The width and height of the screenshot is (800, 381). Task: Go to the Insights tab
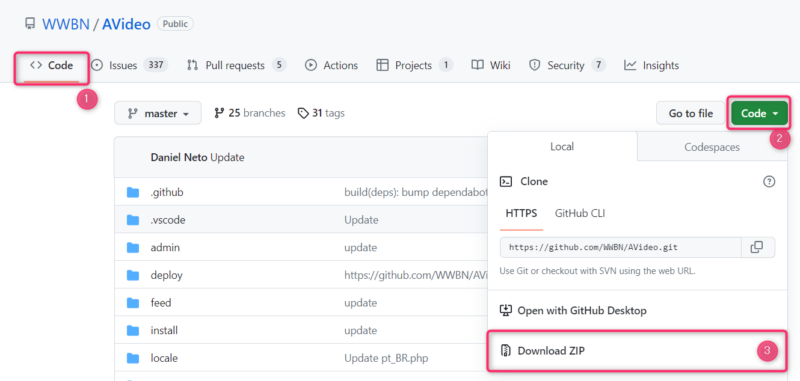coord(652,65)
